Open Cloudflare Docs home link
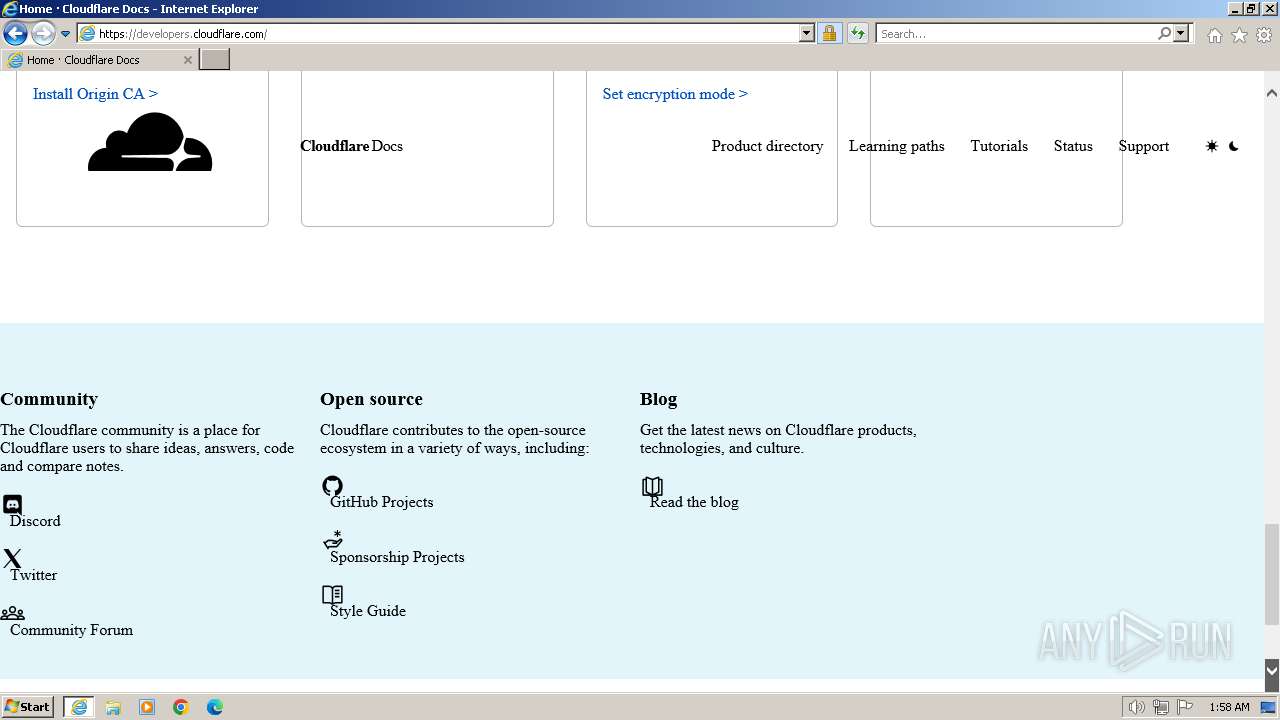 pos(351,146)
